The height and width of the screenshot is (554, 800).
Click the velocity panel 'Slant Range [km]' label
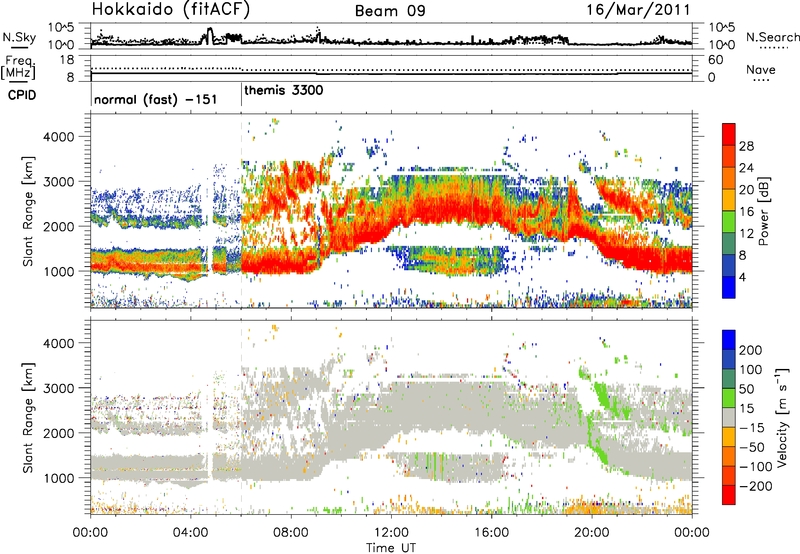[28, 418]
